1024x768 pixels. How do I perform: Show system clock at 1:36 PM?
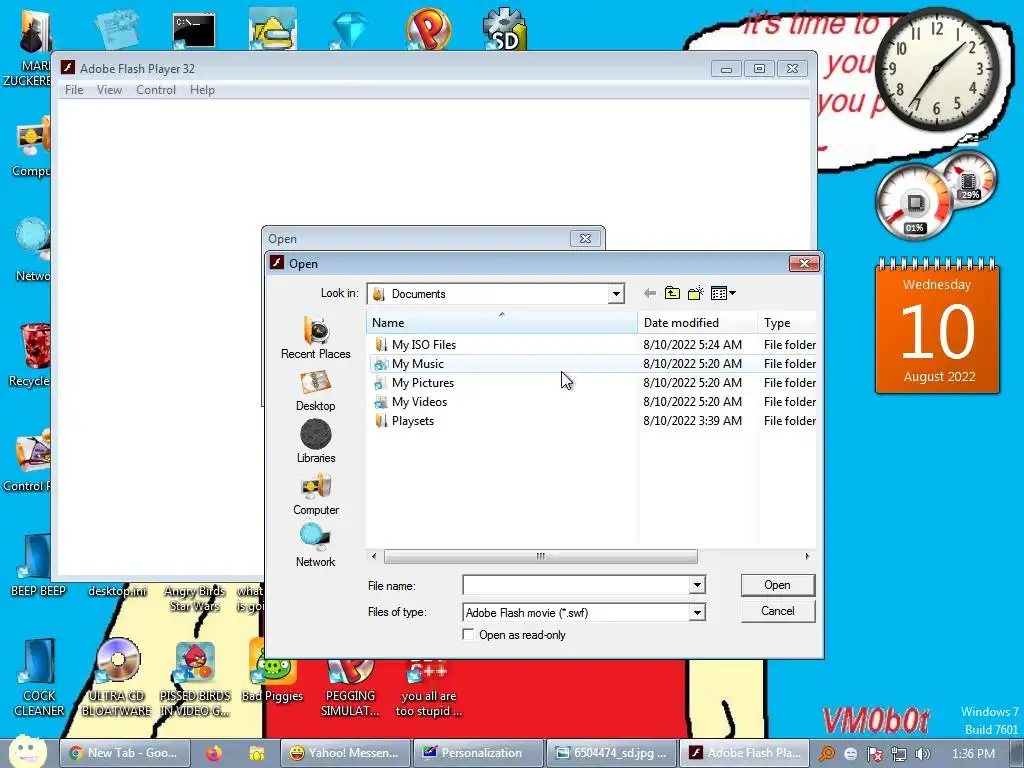pos(973,754)
